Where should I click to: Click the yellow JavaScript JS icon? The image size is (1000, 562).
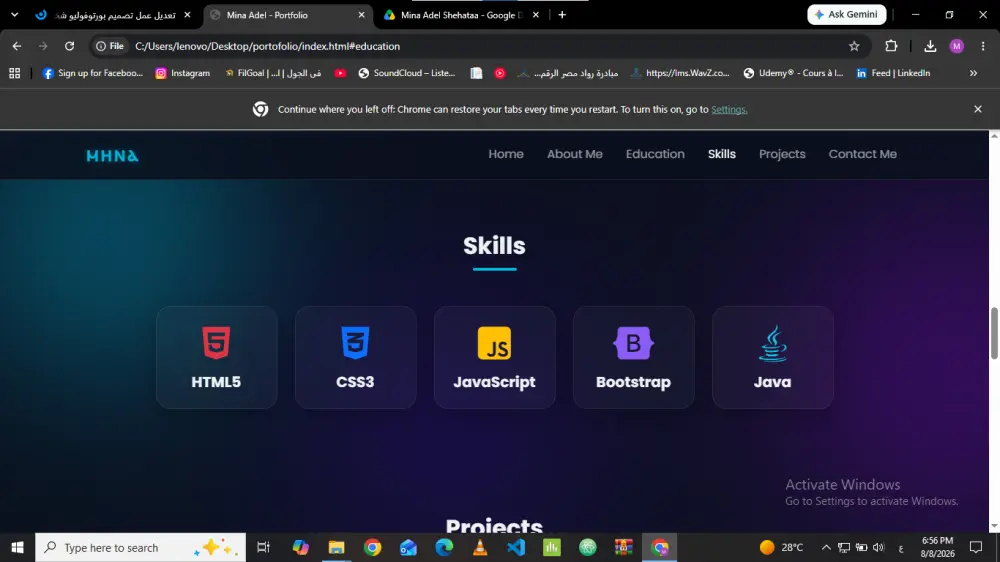tap(494, 343)
